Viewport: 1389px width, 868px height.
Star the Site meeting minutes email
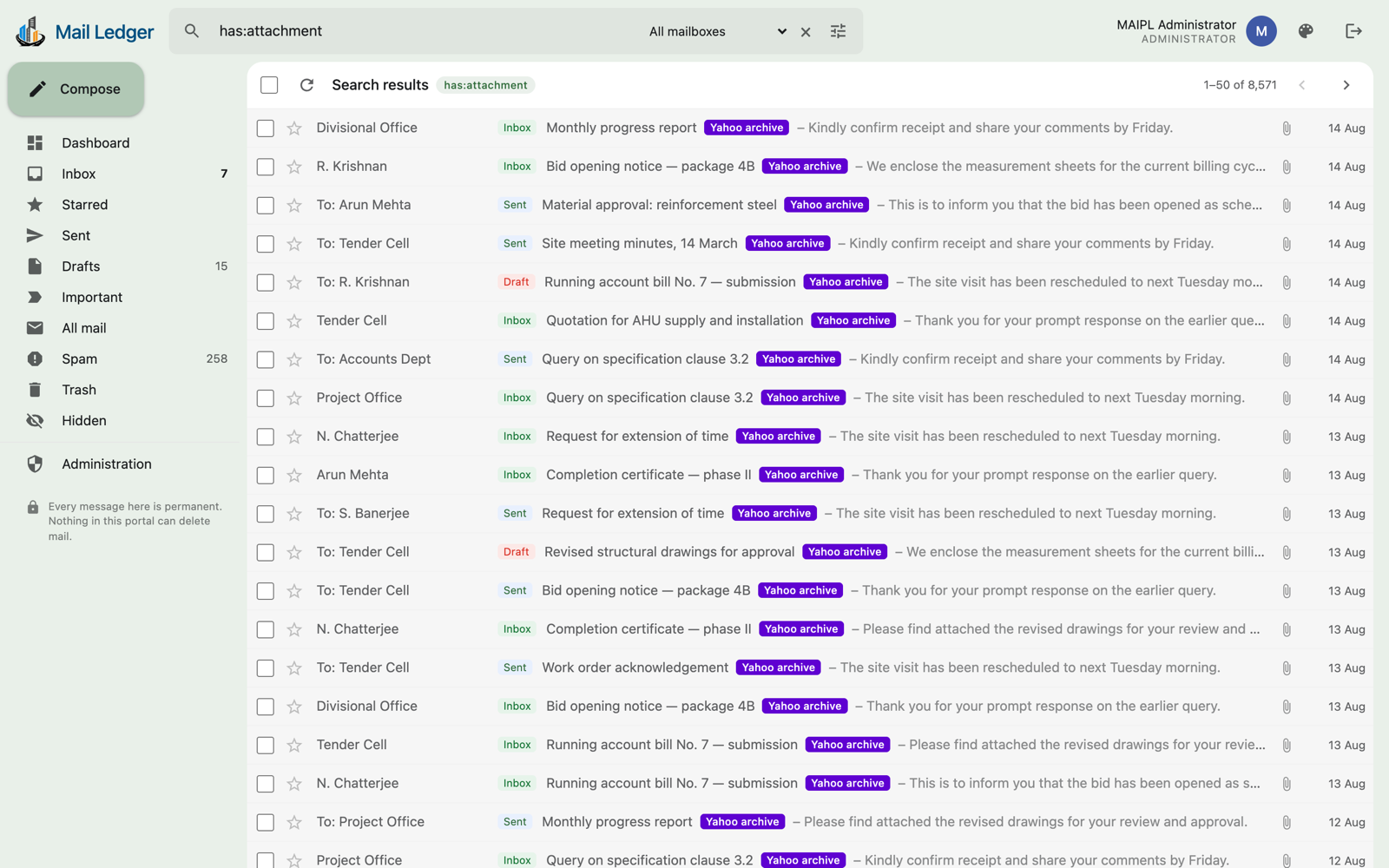pos(294,244)
